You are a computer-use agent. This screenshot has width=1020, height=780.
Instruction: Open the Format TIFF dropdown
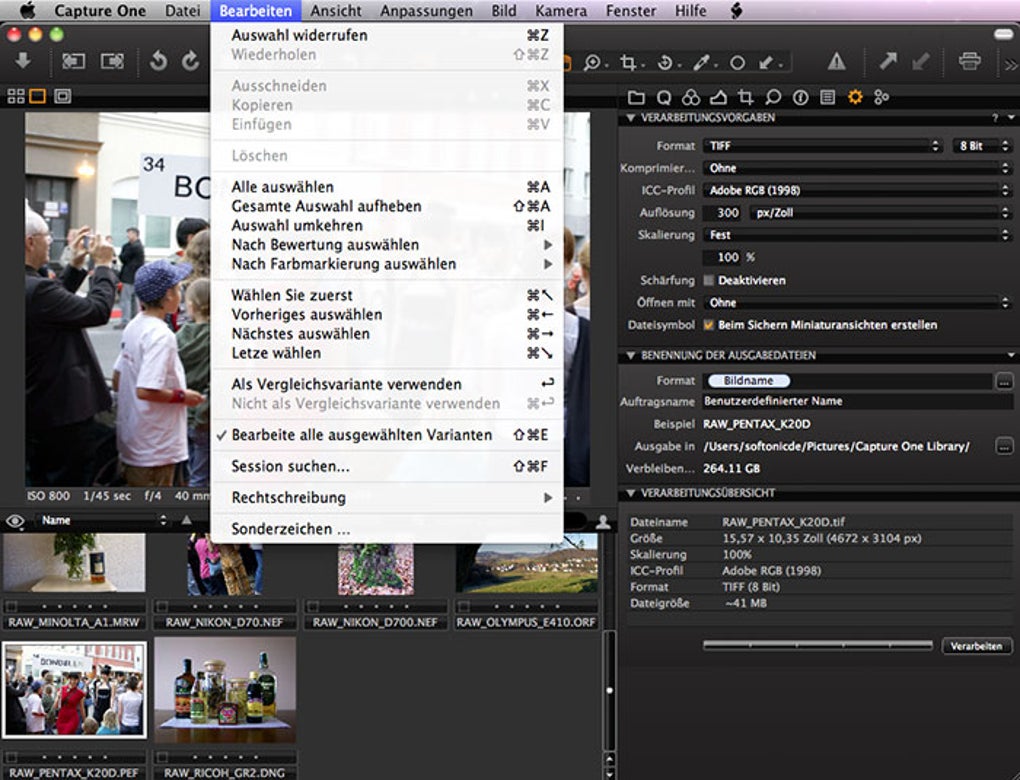coord(822,146)
